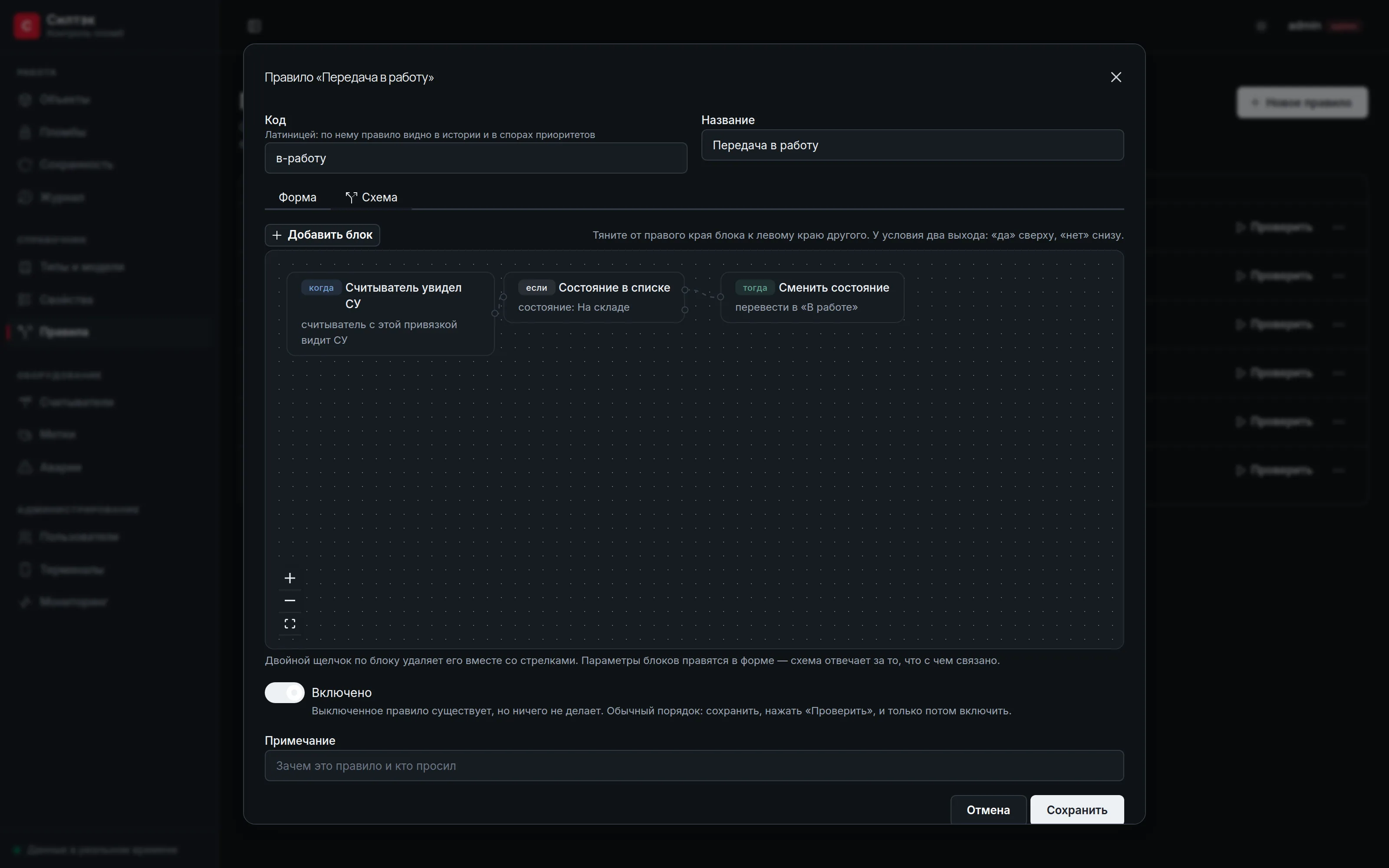Screen dimensions: 1389x868
Task: Click the «Примечание» note field
Action: point(694,765)
